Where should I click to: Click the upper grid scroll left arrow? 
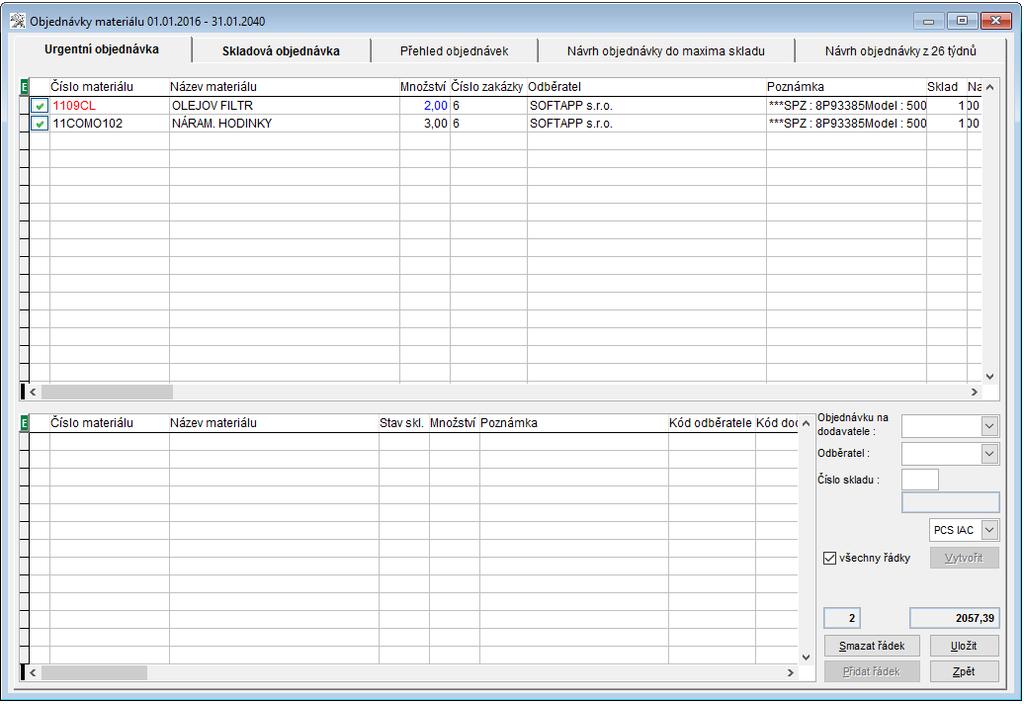coord(33,392)
